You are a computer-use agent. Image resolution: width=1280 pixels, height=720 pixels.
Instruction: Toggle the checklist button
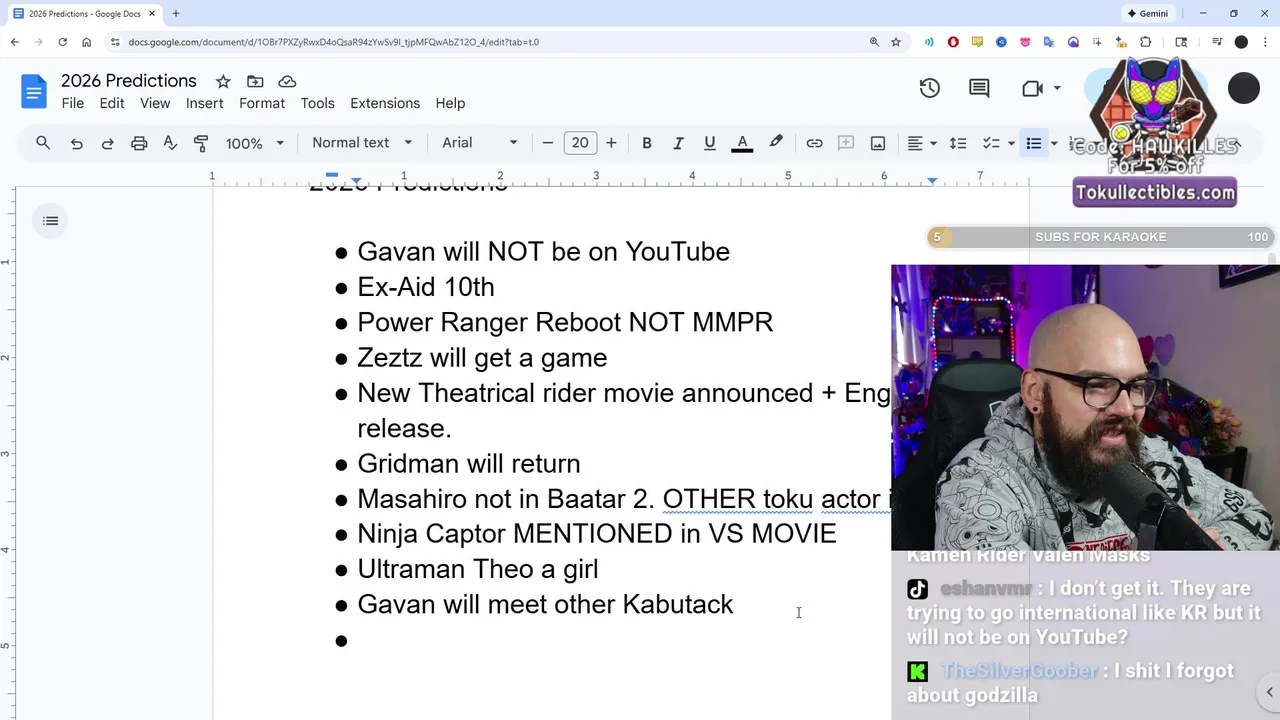pos(991,143)
